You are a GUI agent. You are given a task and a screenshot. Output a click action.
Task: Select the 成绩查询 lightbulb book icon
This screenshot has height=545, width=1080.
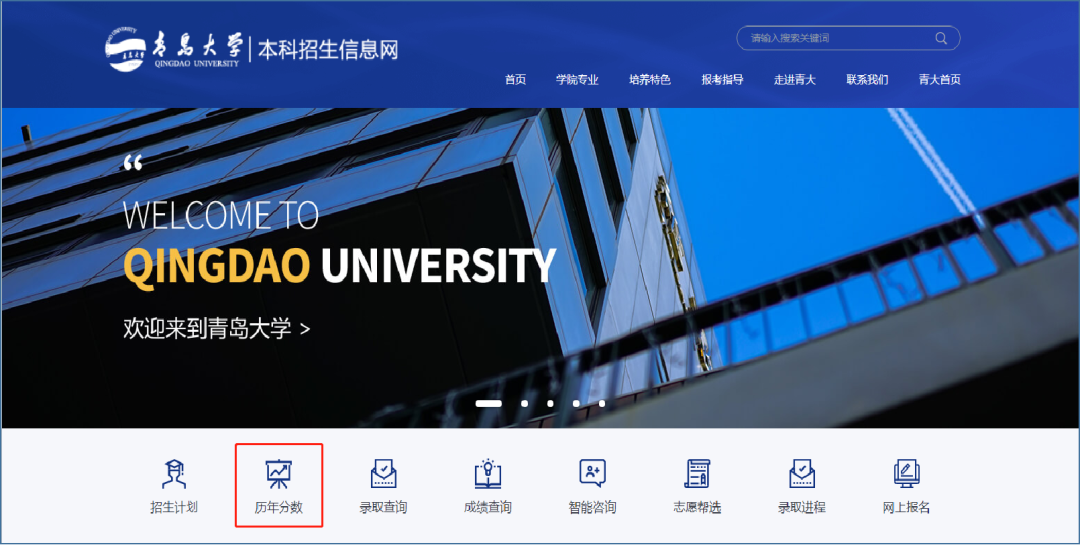488,475
